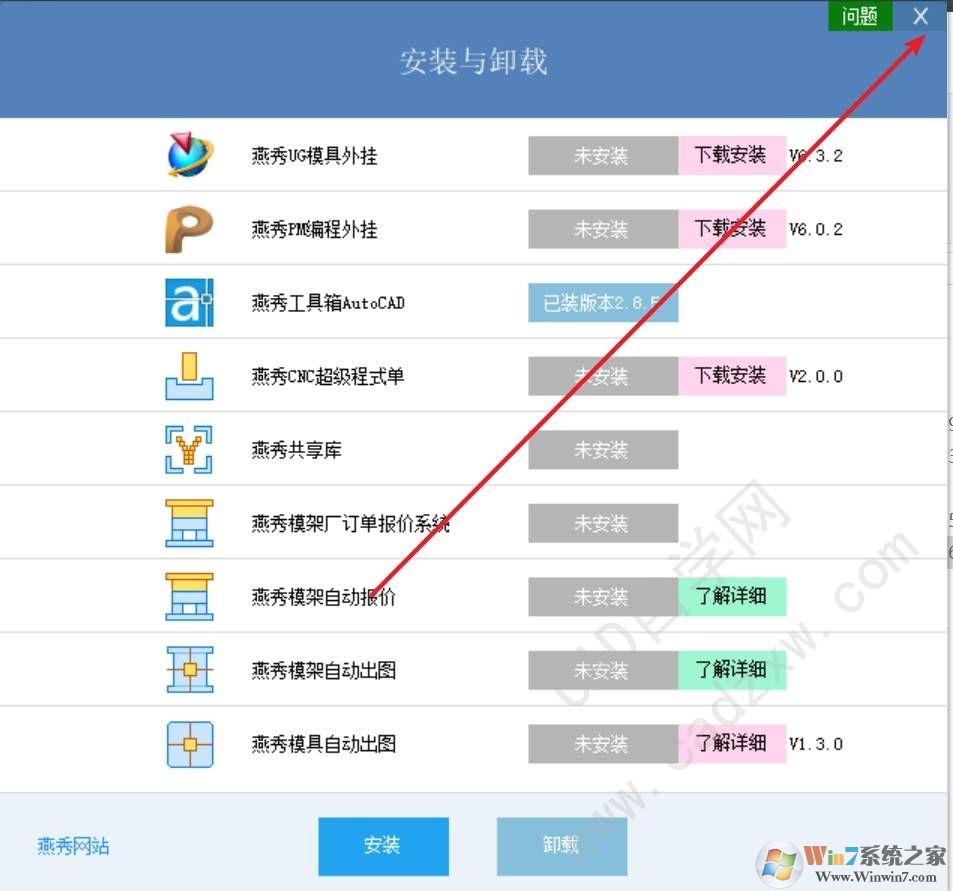Open 了解详细 for 燕秀模架自动报价
The height and width of the screenshot is (891, 953).
[x=732, y=596]
